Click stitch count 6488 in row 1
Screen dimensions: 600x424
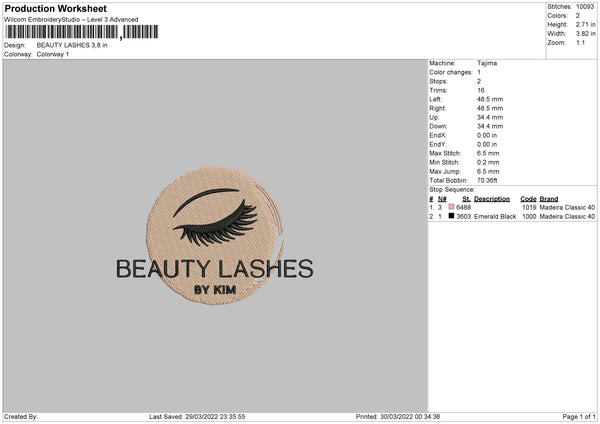(x=463, y=207)
